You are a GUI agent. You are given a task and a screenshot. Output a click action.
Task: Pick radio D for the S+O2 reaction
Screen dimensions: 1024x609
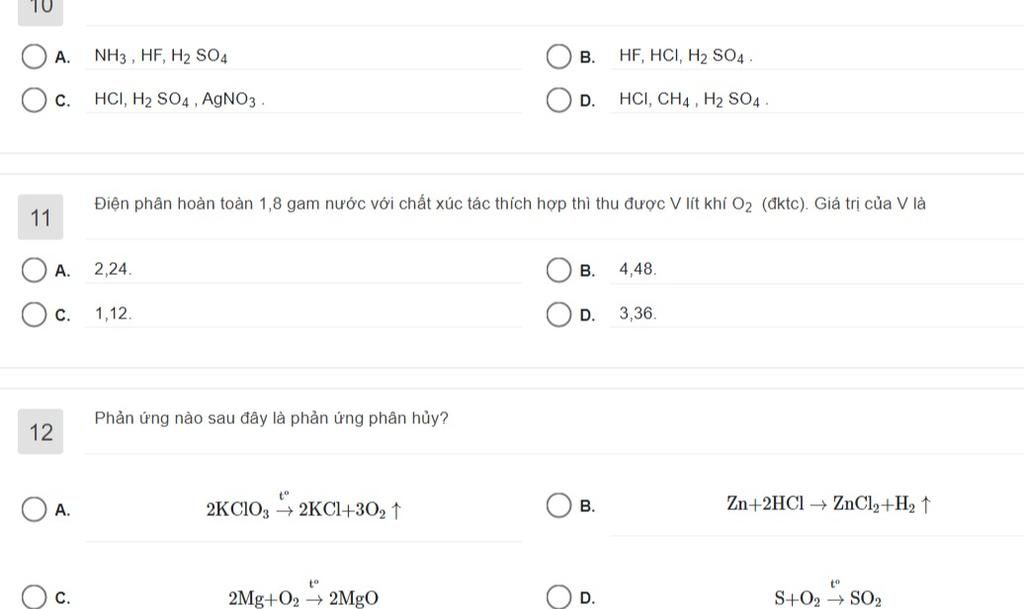tap(558, 597)
